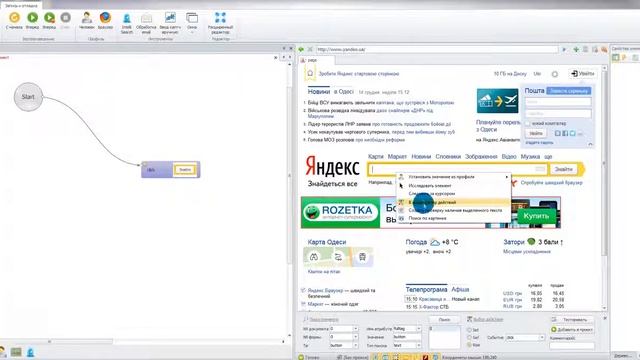The image size is (640, 360).
Task: Select the purple action block labeled 'Знайти'
Action: coord(171,169)
